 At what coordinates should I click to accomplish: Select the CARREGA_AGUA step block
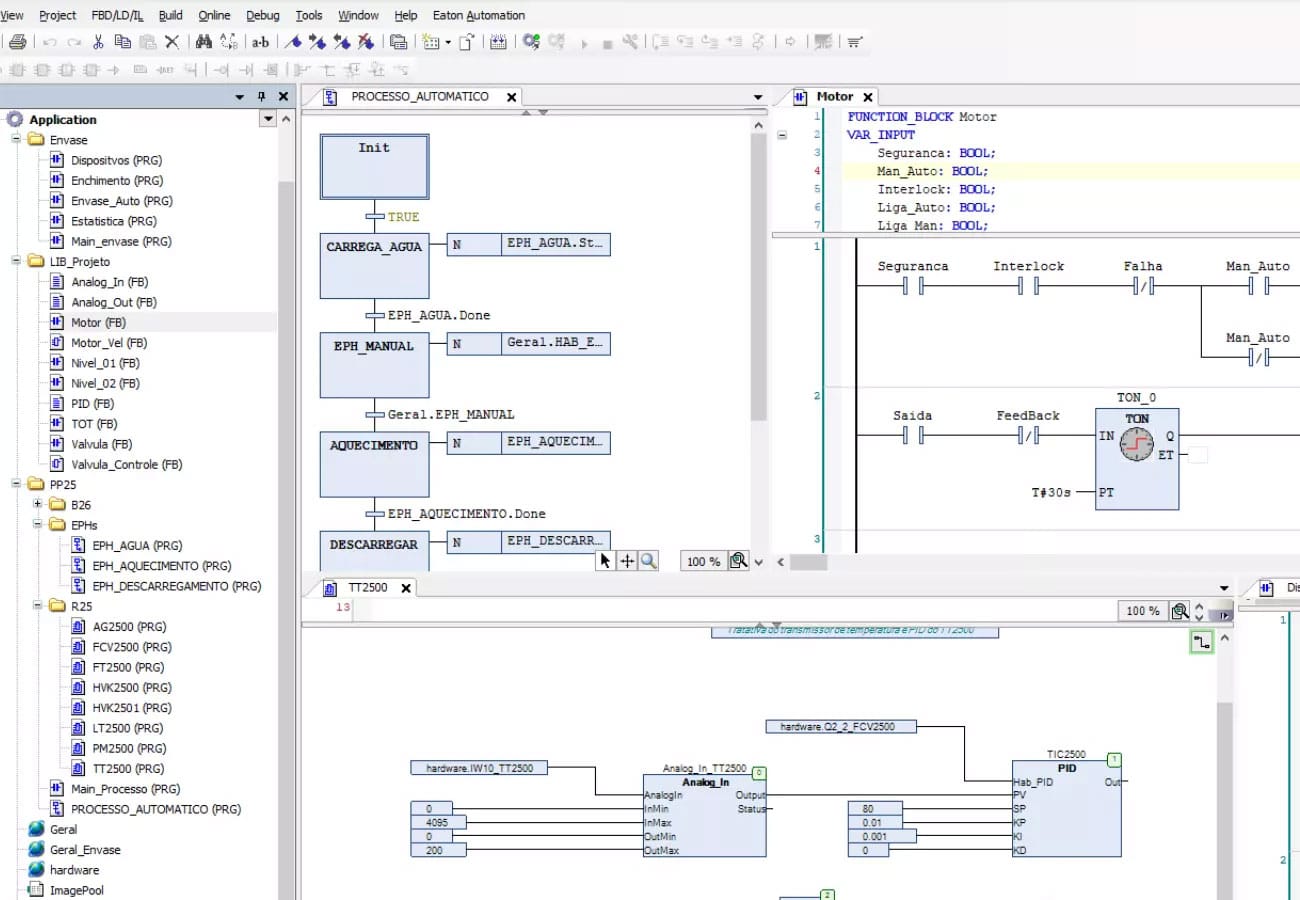tap(374, 265)
